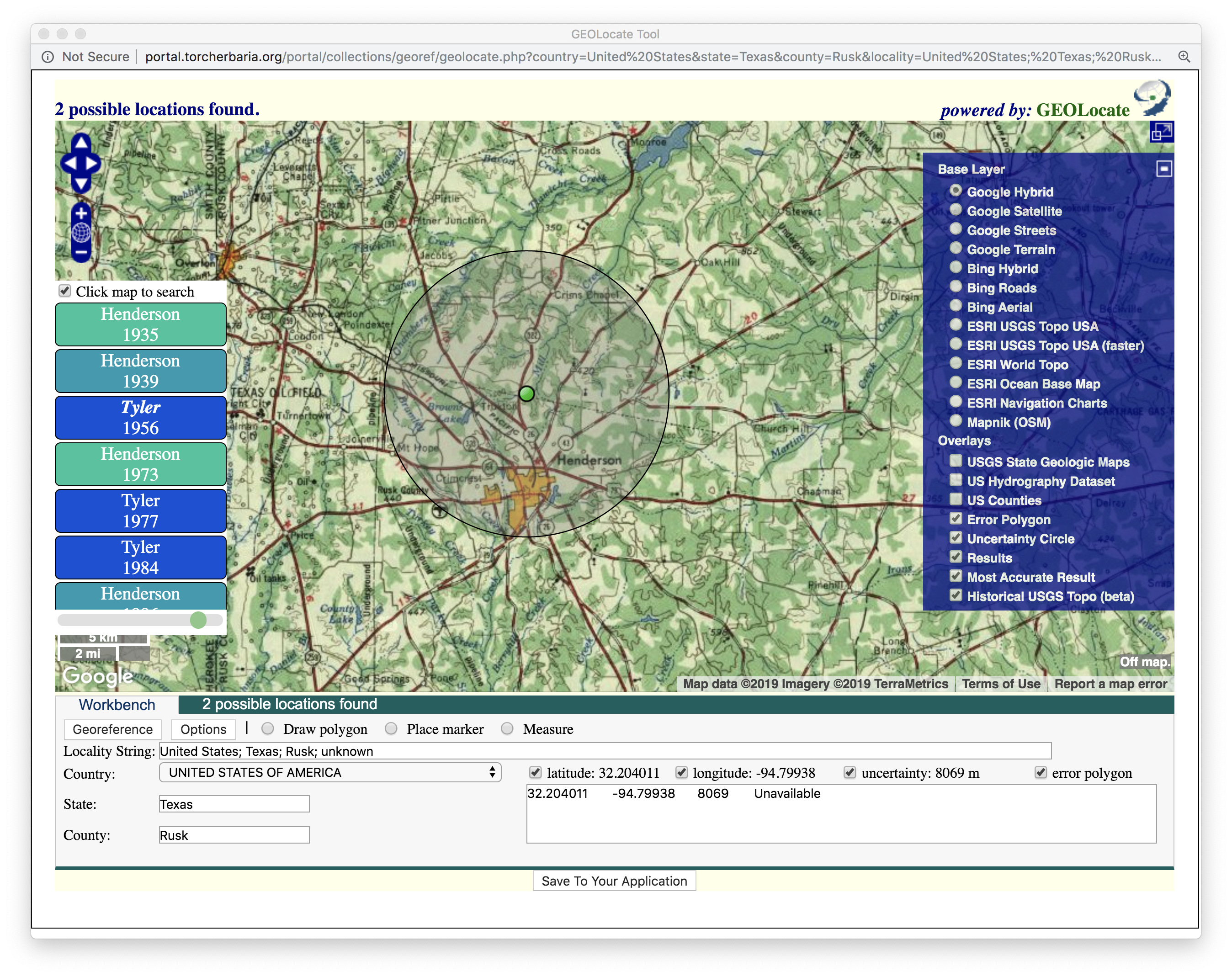Select Bing Roads base layer
Viewport: 1232px width, 977px height.
coord(956,286)
